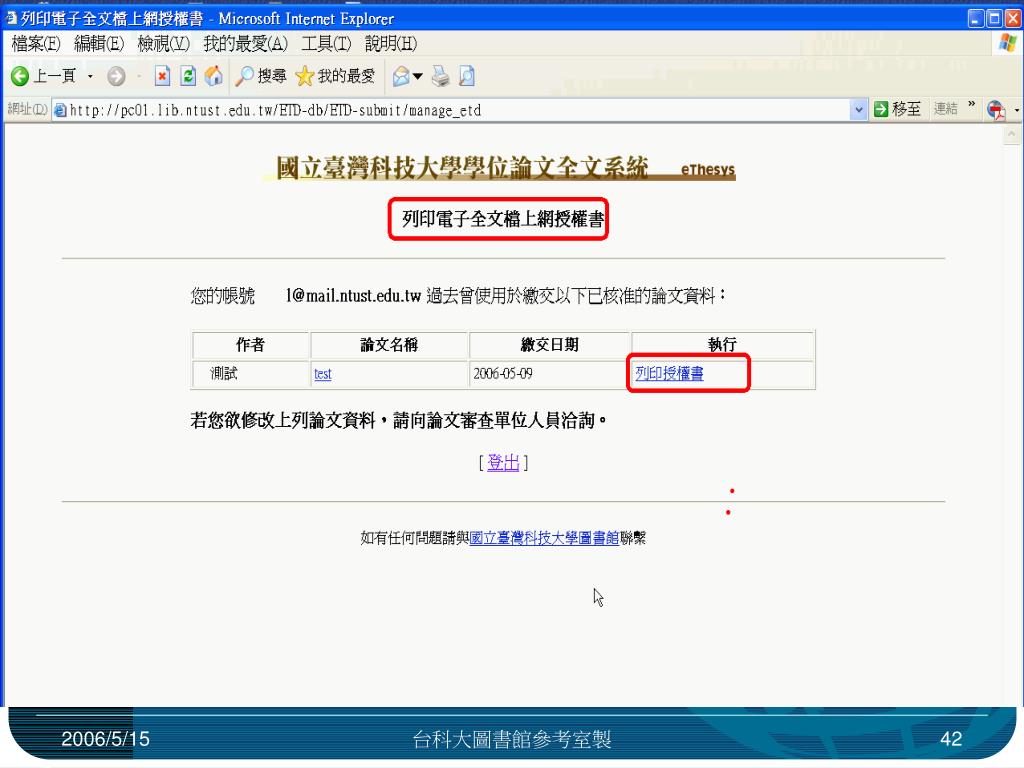Open the 工具(T) menu

[x=326, y=44]
